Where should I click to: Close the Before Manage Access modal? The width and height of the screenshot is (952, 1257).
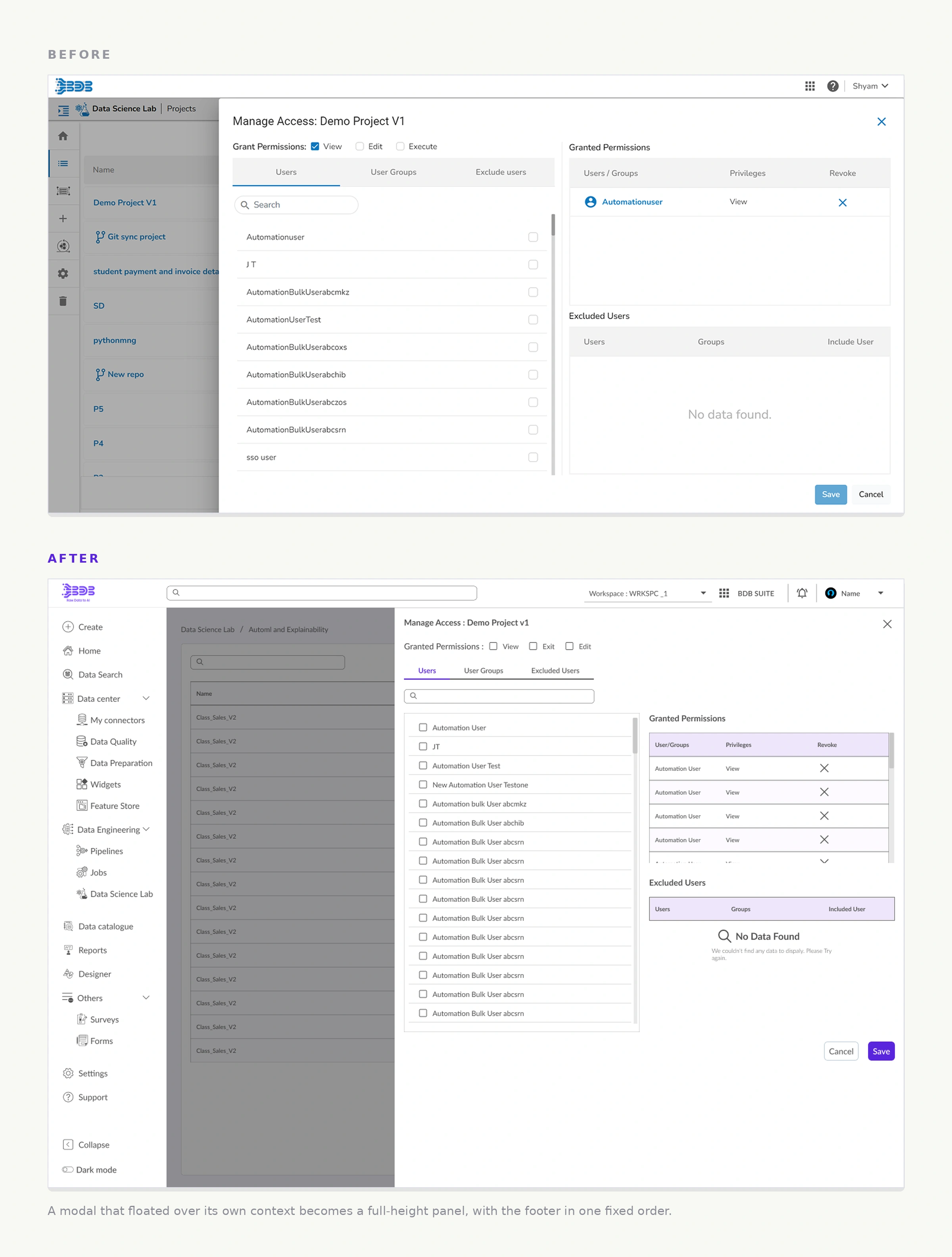point(881,121)
